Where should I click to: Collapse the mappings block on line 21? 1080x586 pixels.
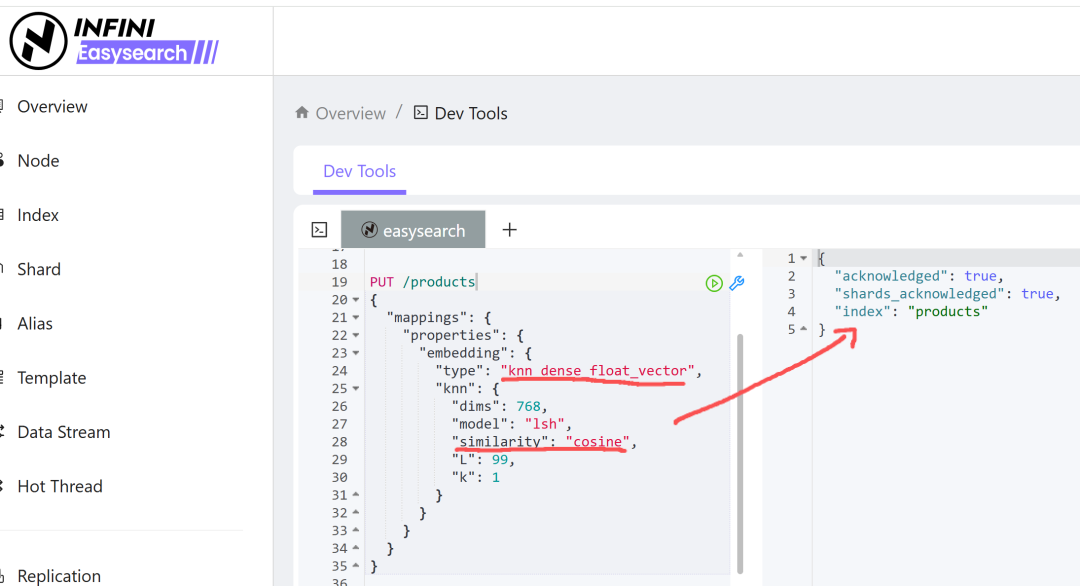(356, 318)
